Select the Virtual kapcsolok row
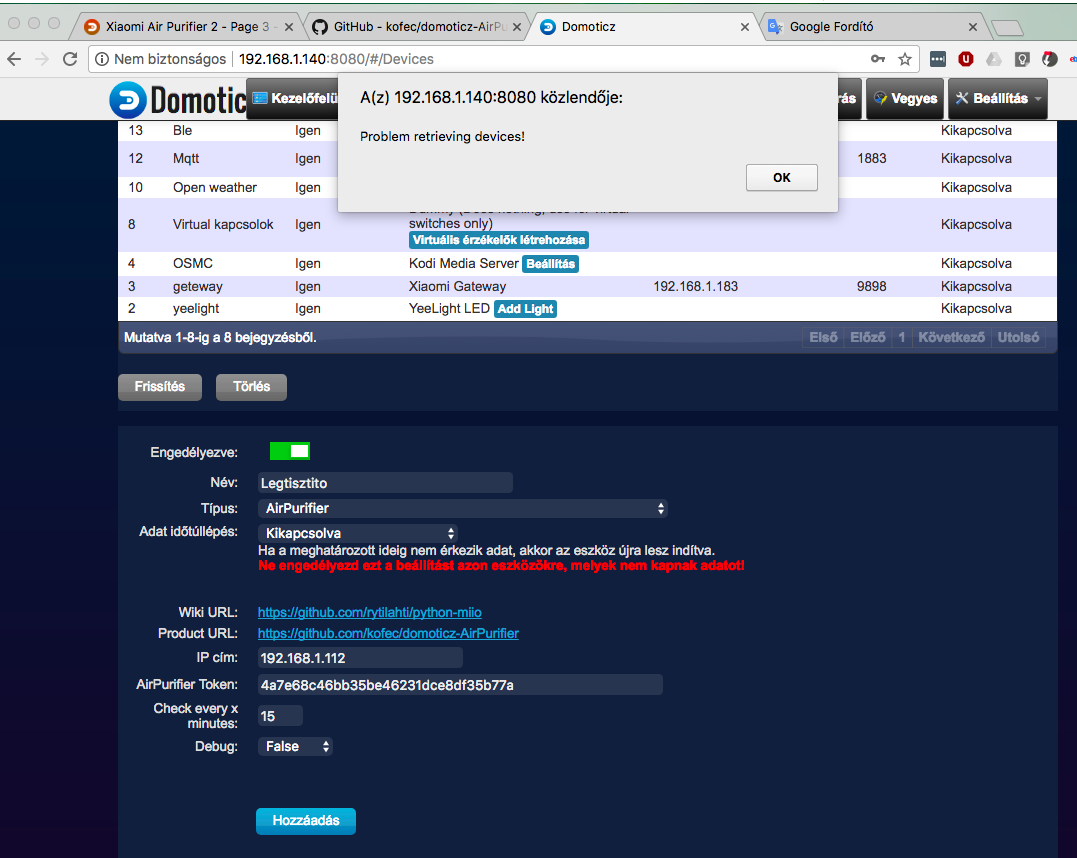Viewport: 1077px width, 858px height. (x=587, y=225)
